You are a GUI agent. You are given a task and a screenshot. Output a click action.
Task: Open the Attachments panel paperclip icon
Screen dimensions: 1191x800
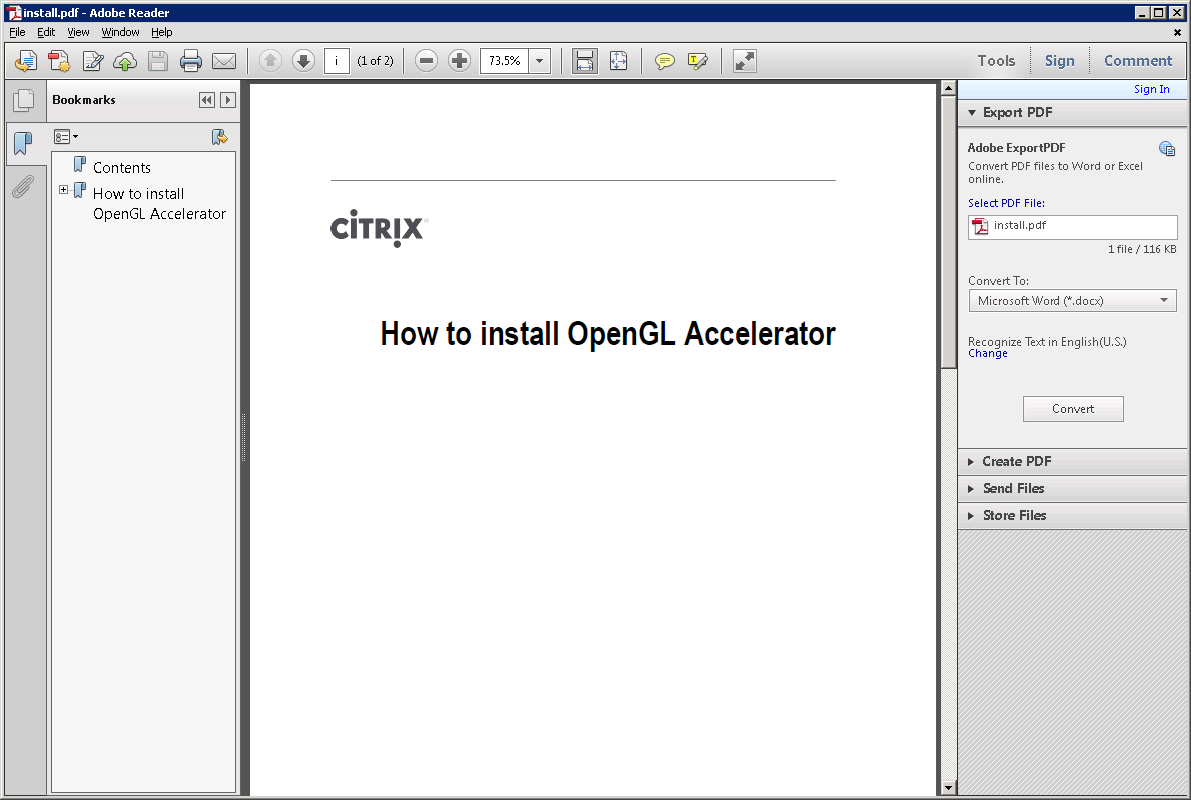pyautogui.click(x=22, y=187)
